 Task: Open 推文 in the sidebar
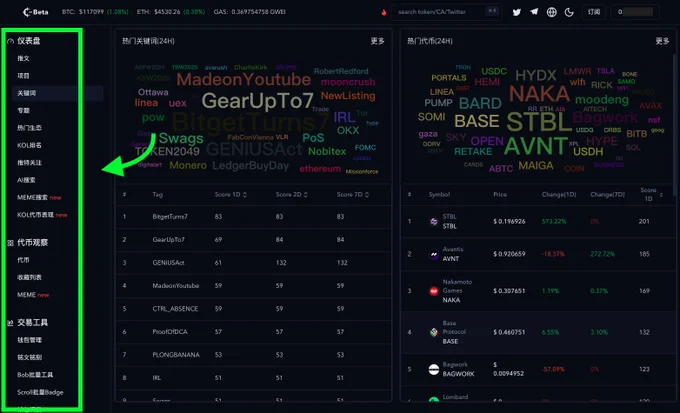23,58
